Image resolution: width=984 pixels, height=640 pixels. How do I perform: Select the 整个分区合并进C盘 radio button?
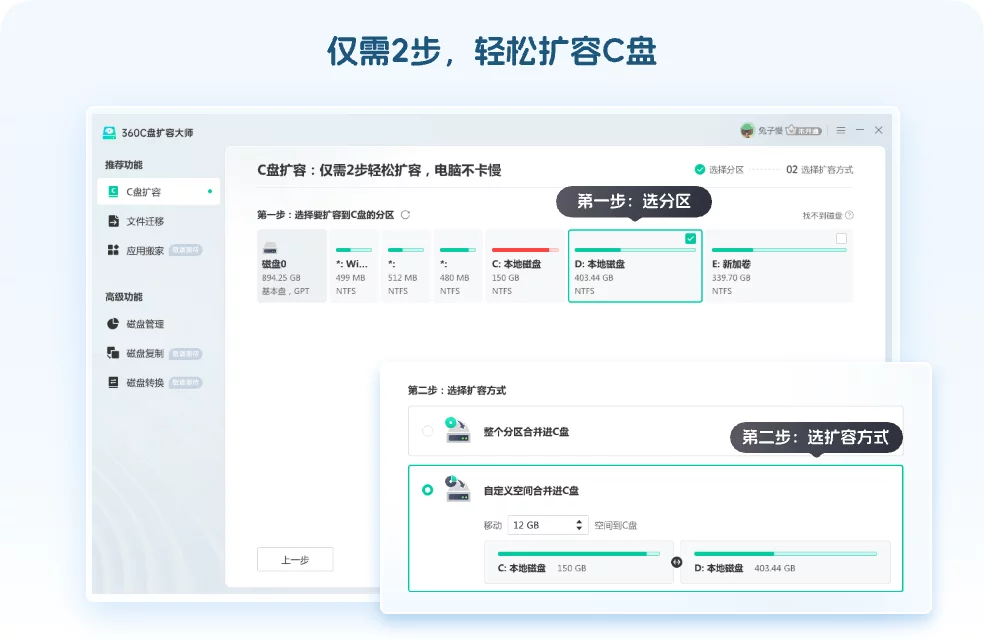click(x=428, y=431)
